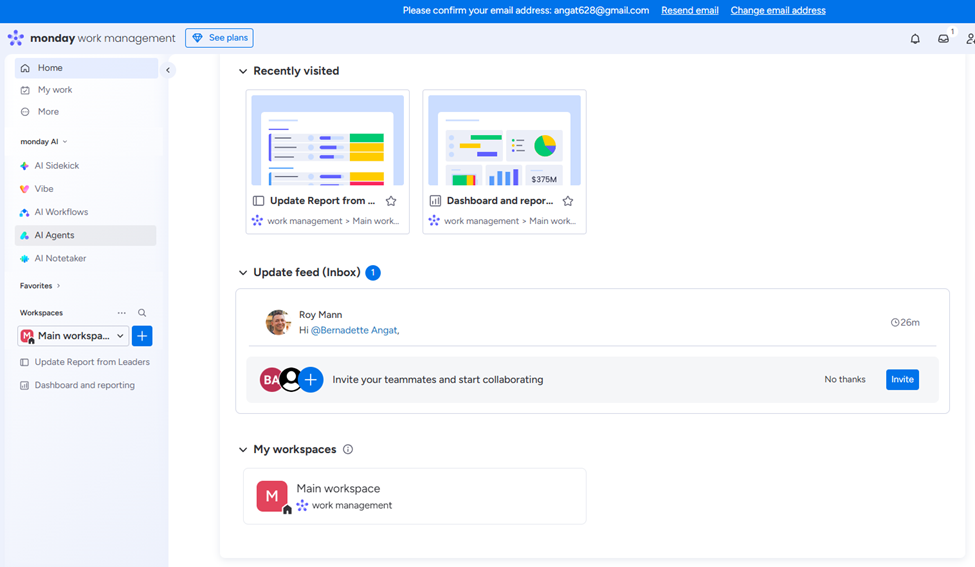Open the Update Report from Leaders thumbnail

click(x=328, y=141)
